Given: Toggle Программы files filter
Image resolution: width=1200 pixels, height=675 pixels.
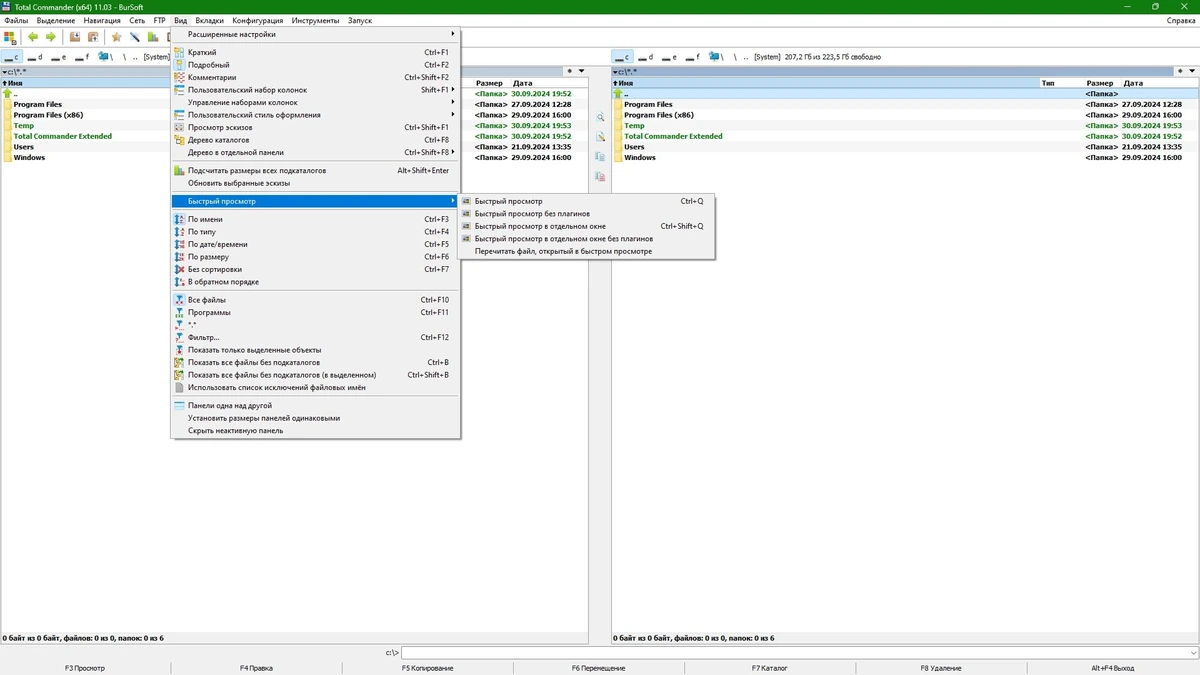Looking at the screenshot, I should click(315, 312).
